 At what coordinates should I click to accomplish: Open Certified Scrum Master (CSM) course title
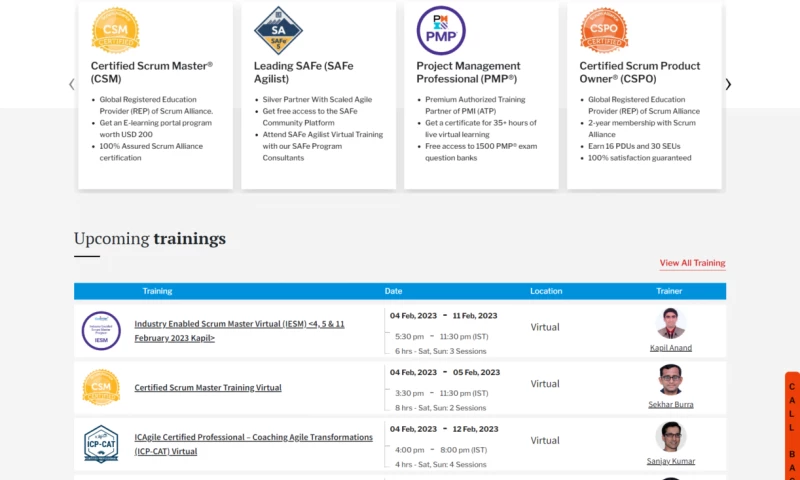coord(152,72)
